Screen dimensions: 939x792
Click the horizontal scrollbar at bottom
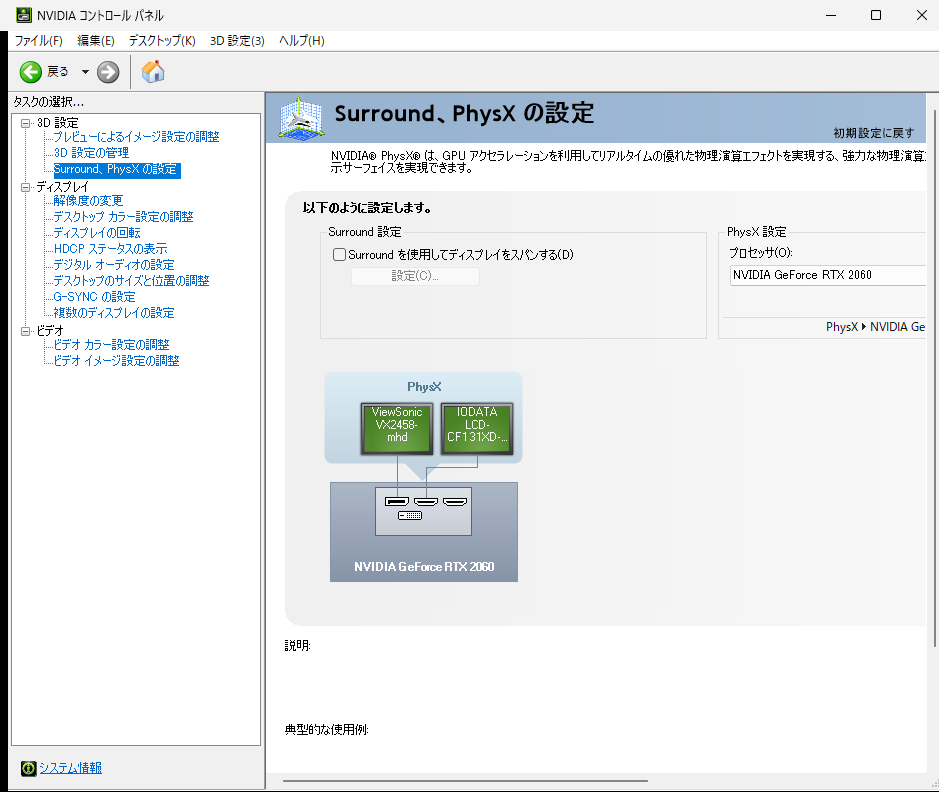(465, 781)
